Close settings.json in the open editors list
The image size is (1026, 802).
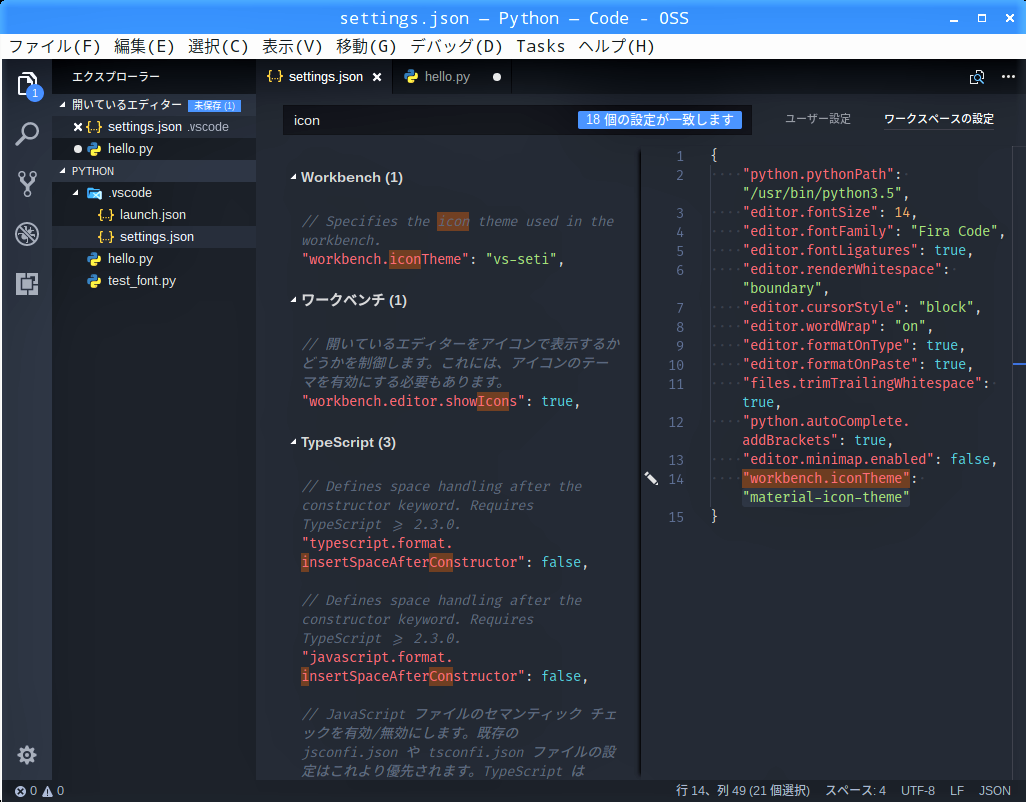point(78,127)
